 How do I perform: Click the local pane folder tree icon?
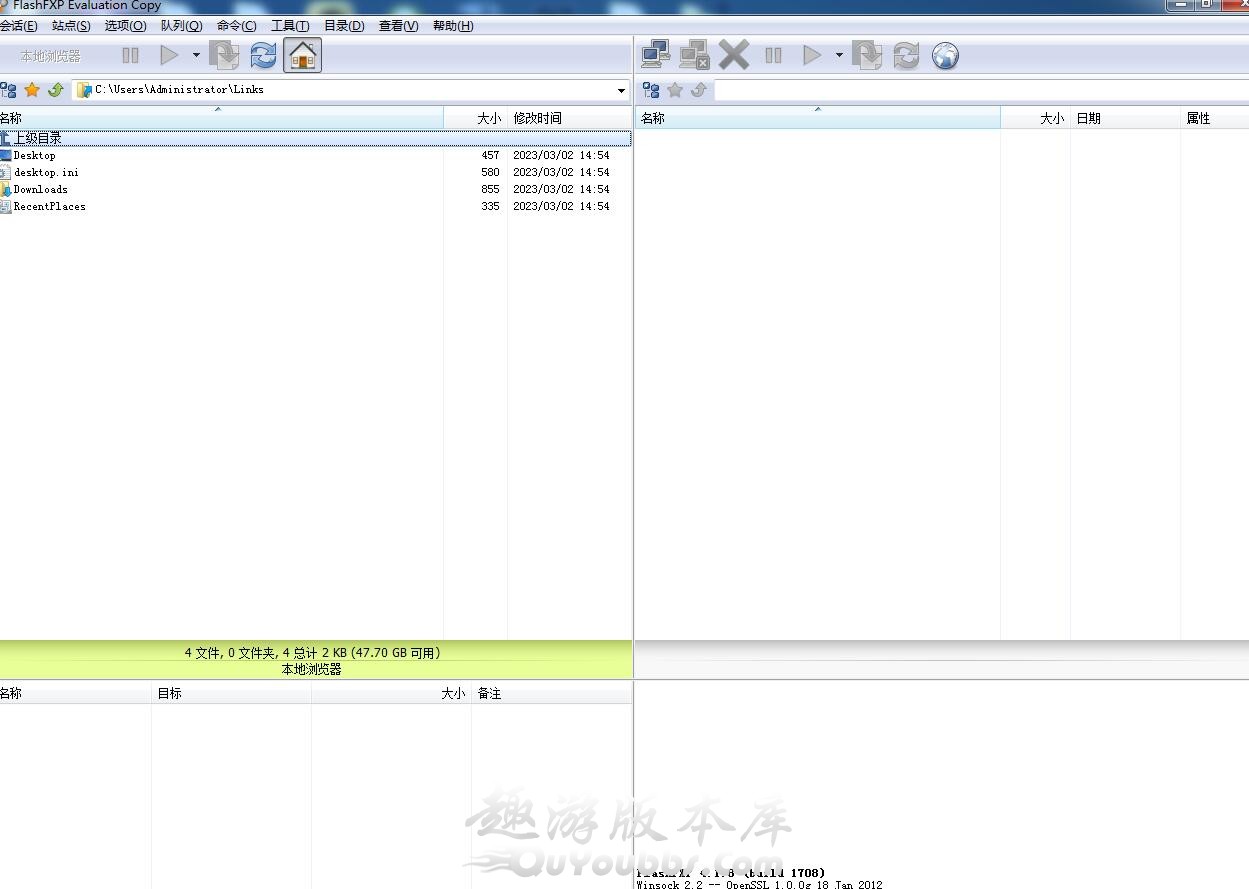8,90
